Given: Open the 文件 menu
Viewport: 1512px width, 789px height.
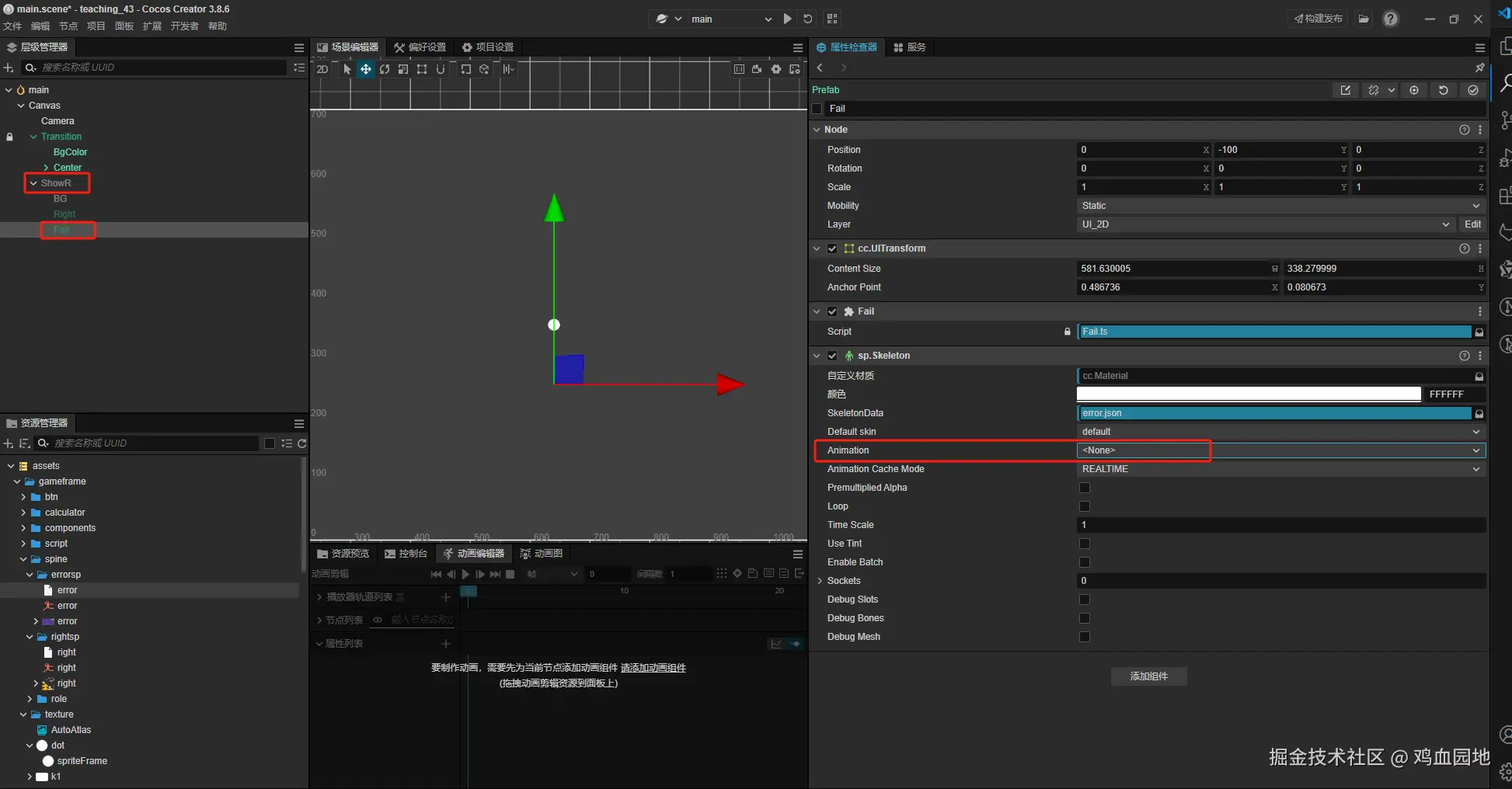Looking at the screenshot, I should [12, 26].
